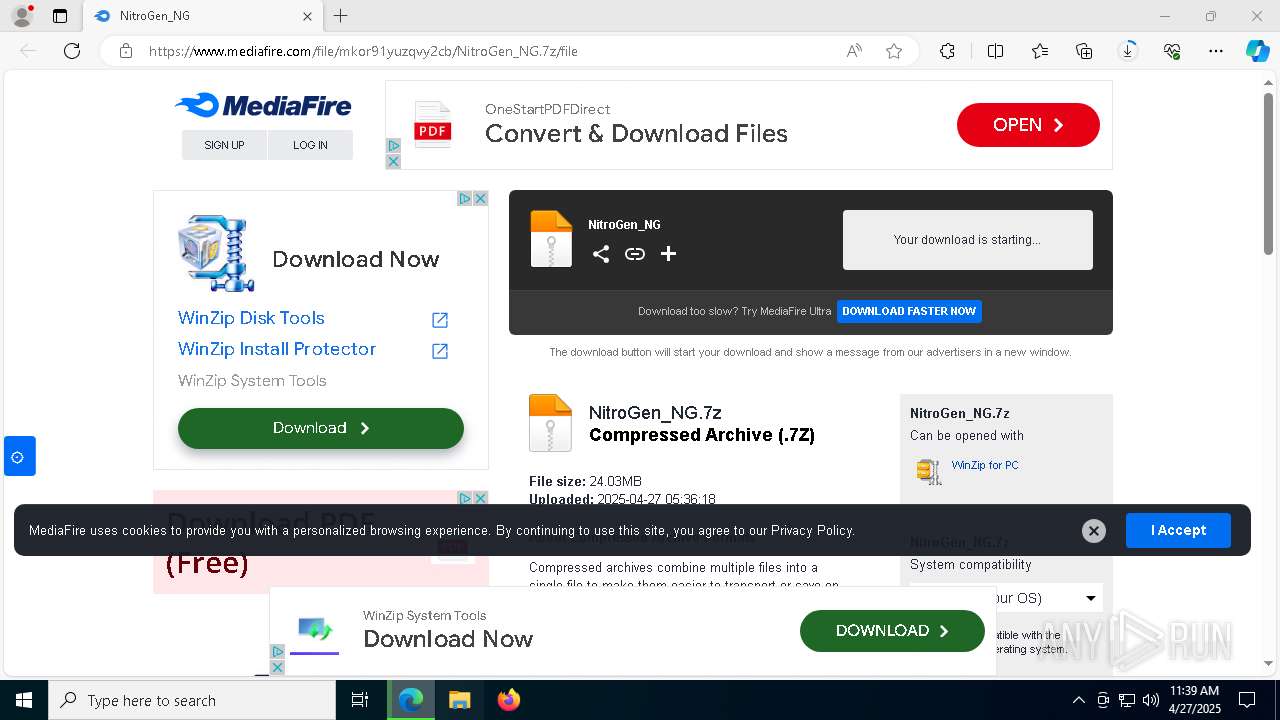This screenshot has height=720, width=1280.
Task: Launch Firefox from taskbar
Action: tap(509, 700)
